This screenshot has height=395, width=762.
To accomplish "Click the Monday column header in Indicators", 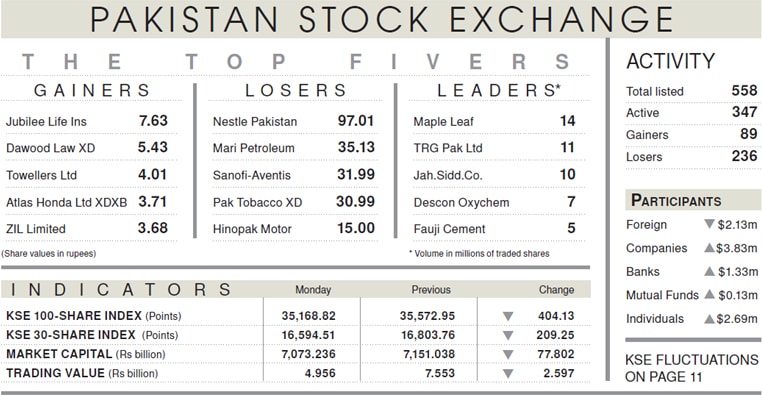I will coord(313,290).
